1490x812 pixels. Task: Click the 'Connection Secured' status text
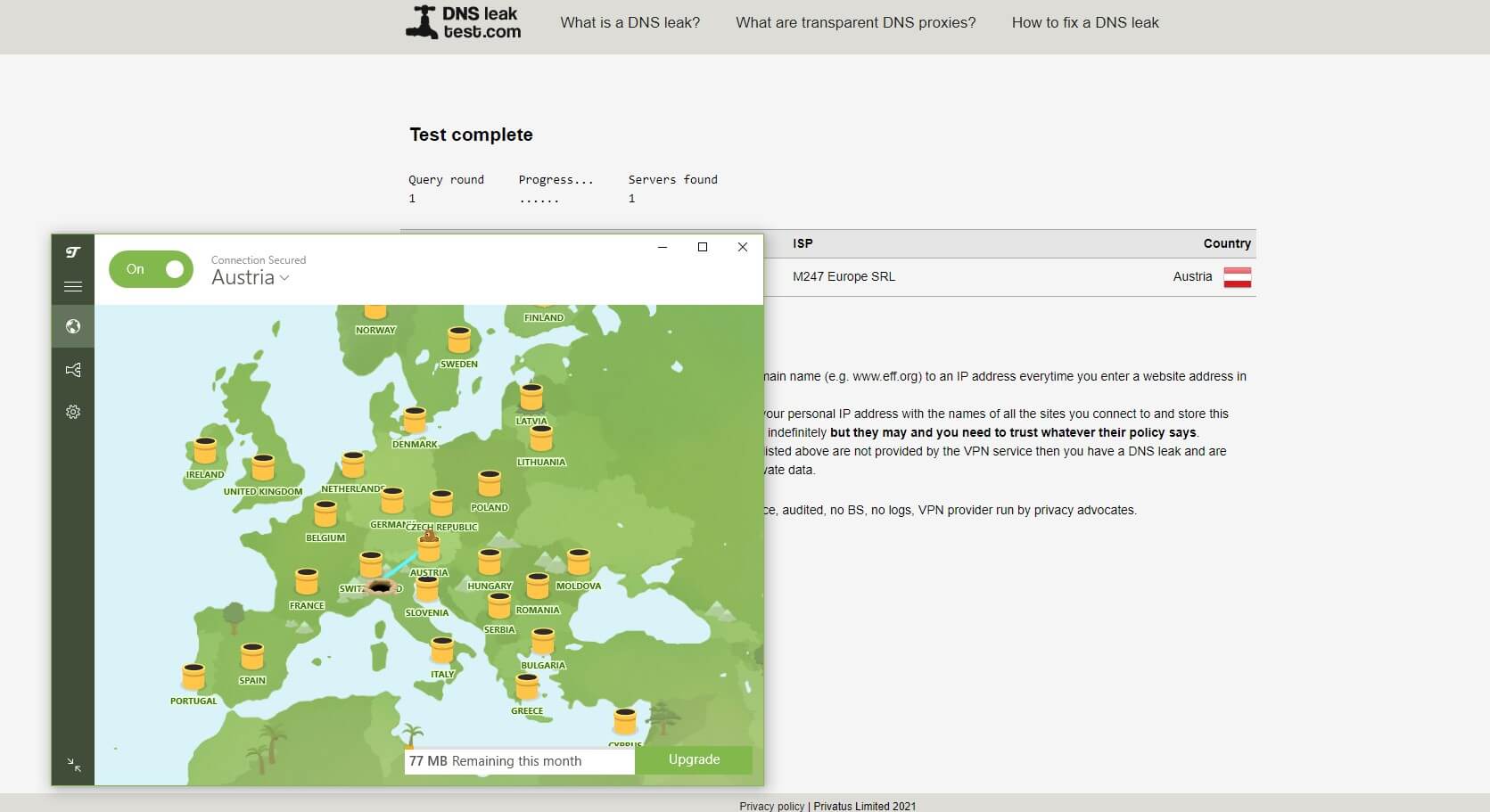pos(259,260)
